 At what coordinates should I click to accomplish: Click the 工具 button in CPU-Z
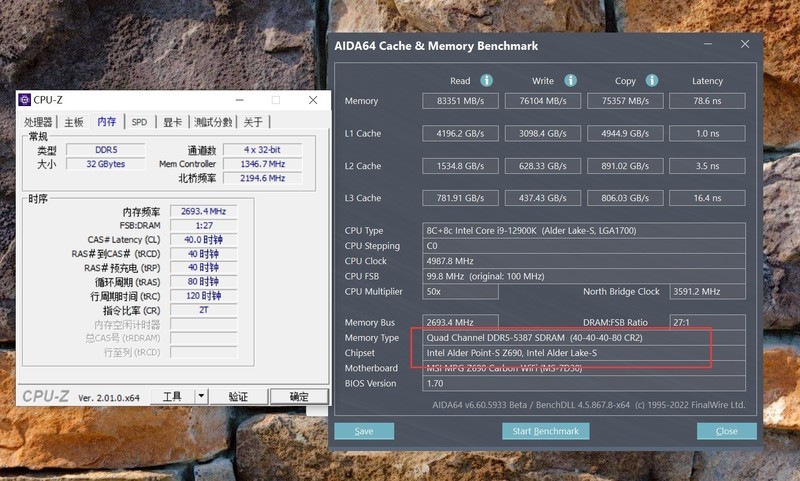[x=172, y=396]
